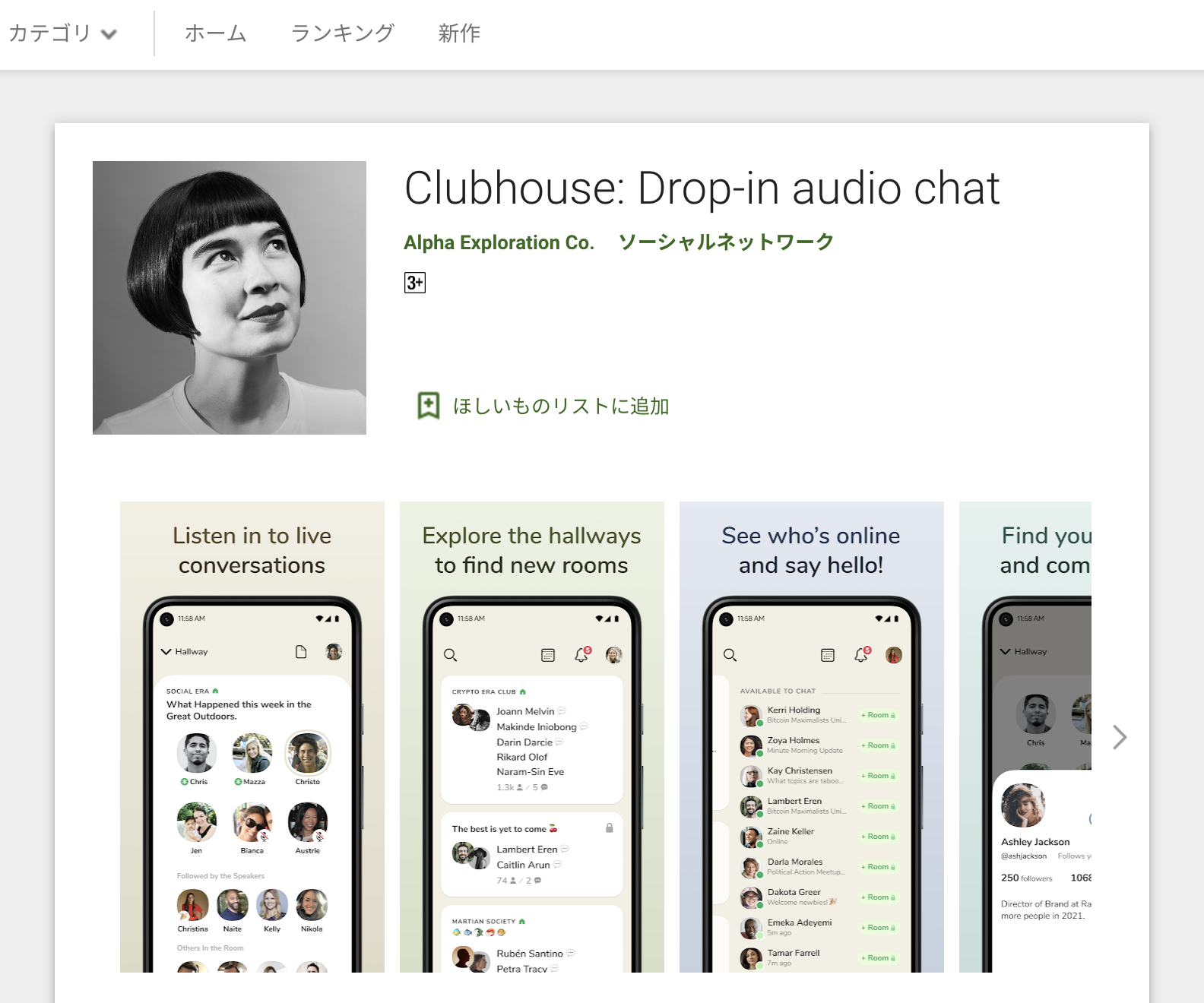Switch to the 新作 tab
This screenshot has height=1003, width=1204.
pos(459,33)
